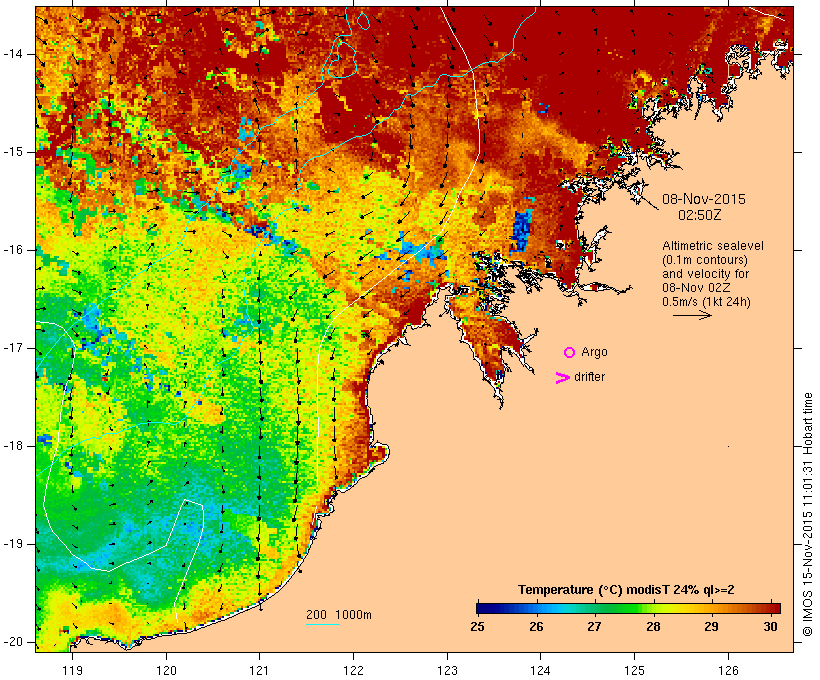Click the longitude axis label '124'
The image size is (820, 680).
[x=540, y=670]
